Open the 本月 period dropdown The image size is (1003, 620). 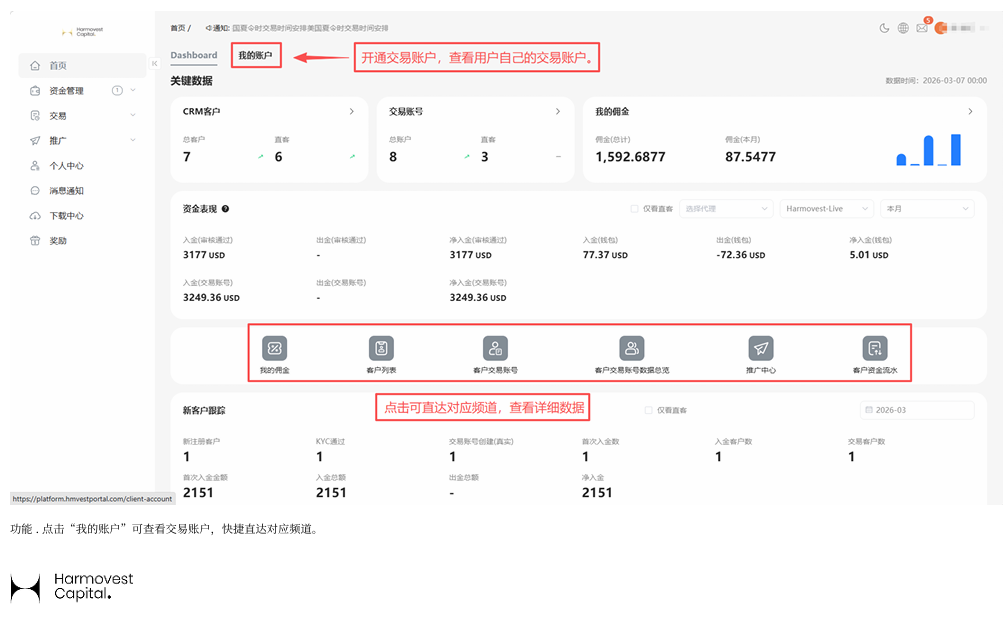(x=927, y=209)
